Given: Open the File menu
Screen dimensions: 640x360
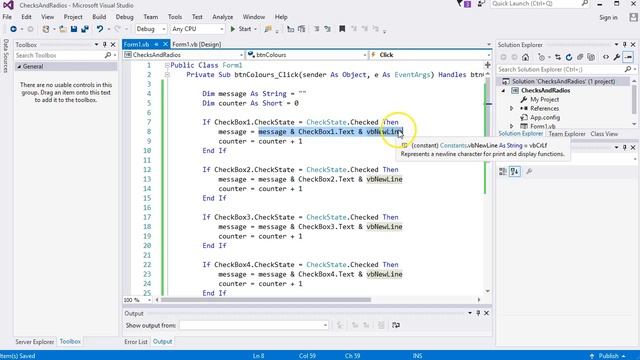Looking at the screenshot, I should tap(7, 17).
